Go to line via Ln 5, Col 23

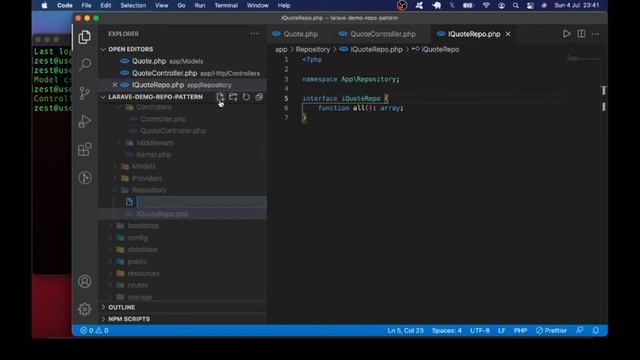click(x=405, y=330)
